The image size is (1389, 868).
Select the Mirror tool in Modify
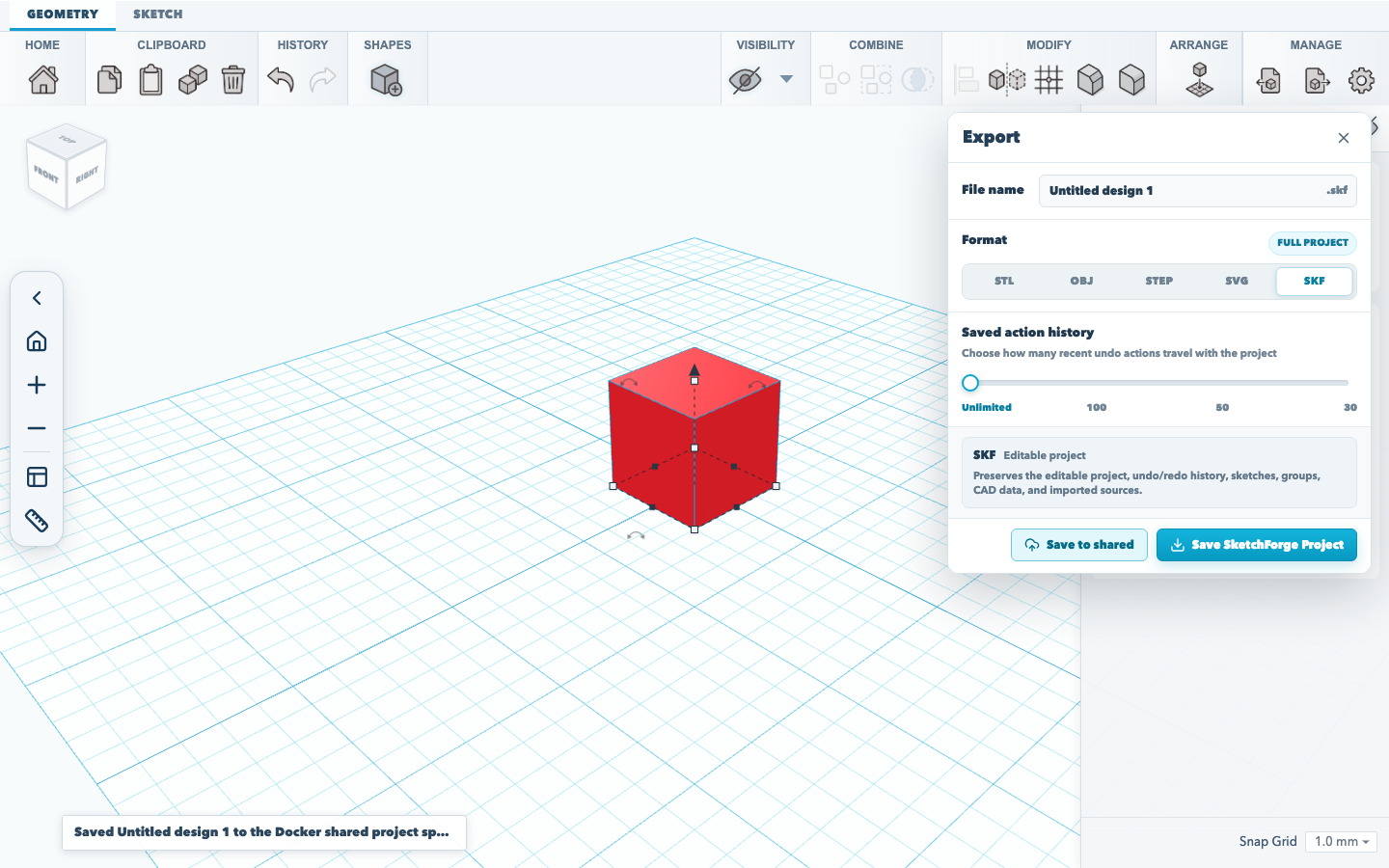point(1007,80)
